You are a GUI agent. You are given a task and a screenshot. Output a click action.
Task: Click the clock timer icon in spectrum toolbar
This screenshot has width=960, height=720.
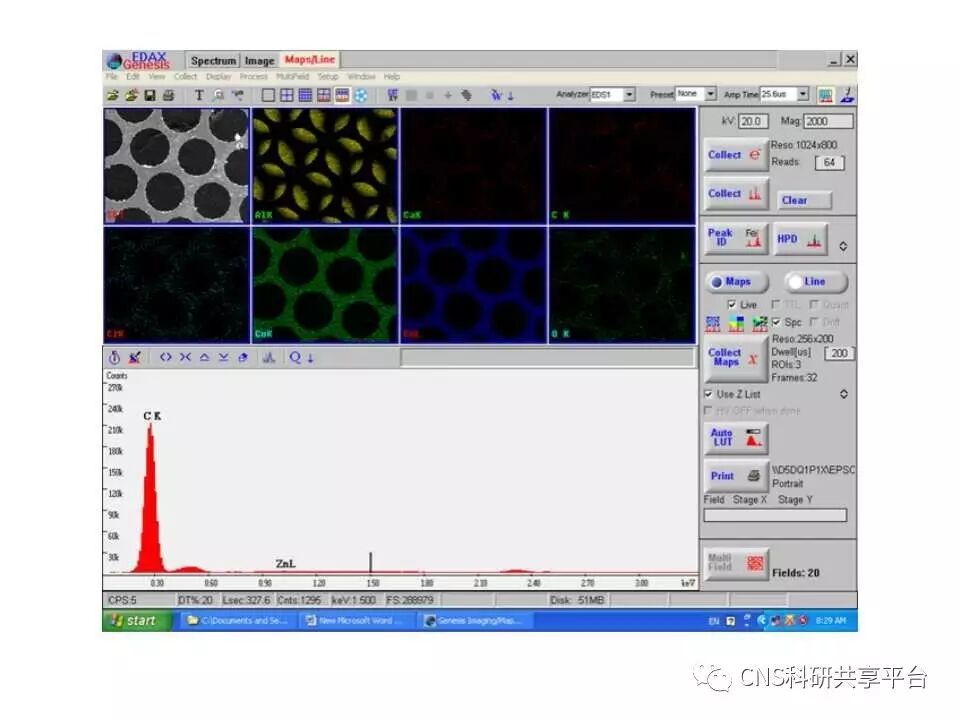click(x=114, y=358)
